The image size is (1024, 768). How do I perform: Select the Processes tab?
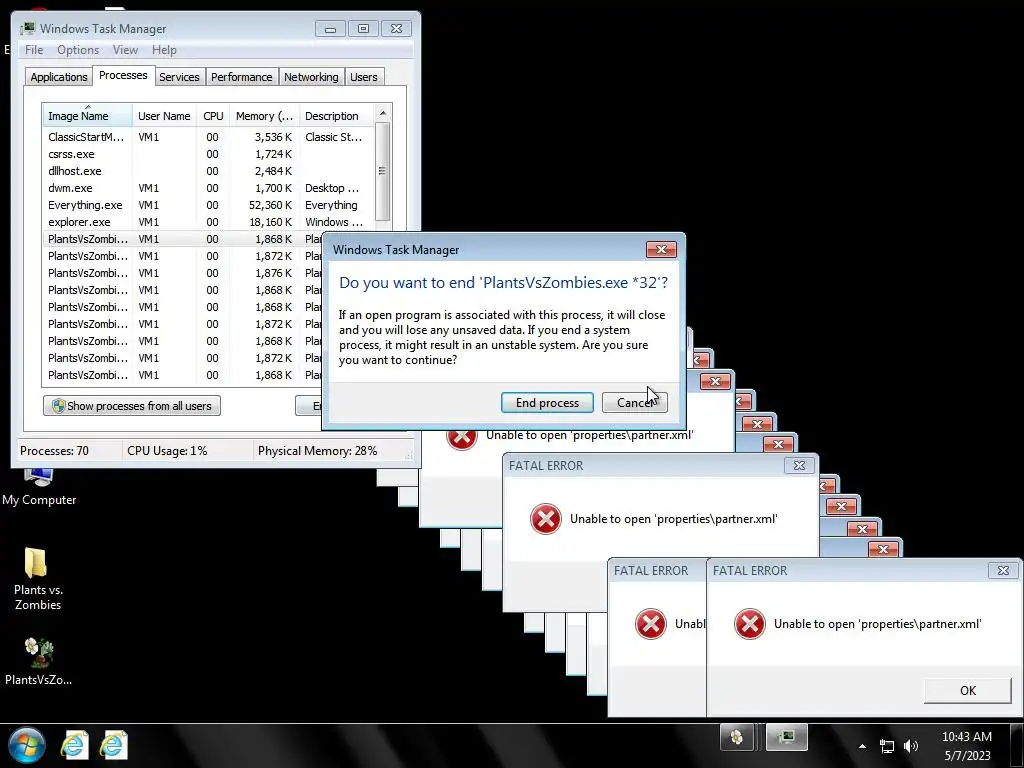[123, 75]
